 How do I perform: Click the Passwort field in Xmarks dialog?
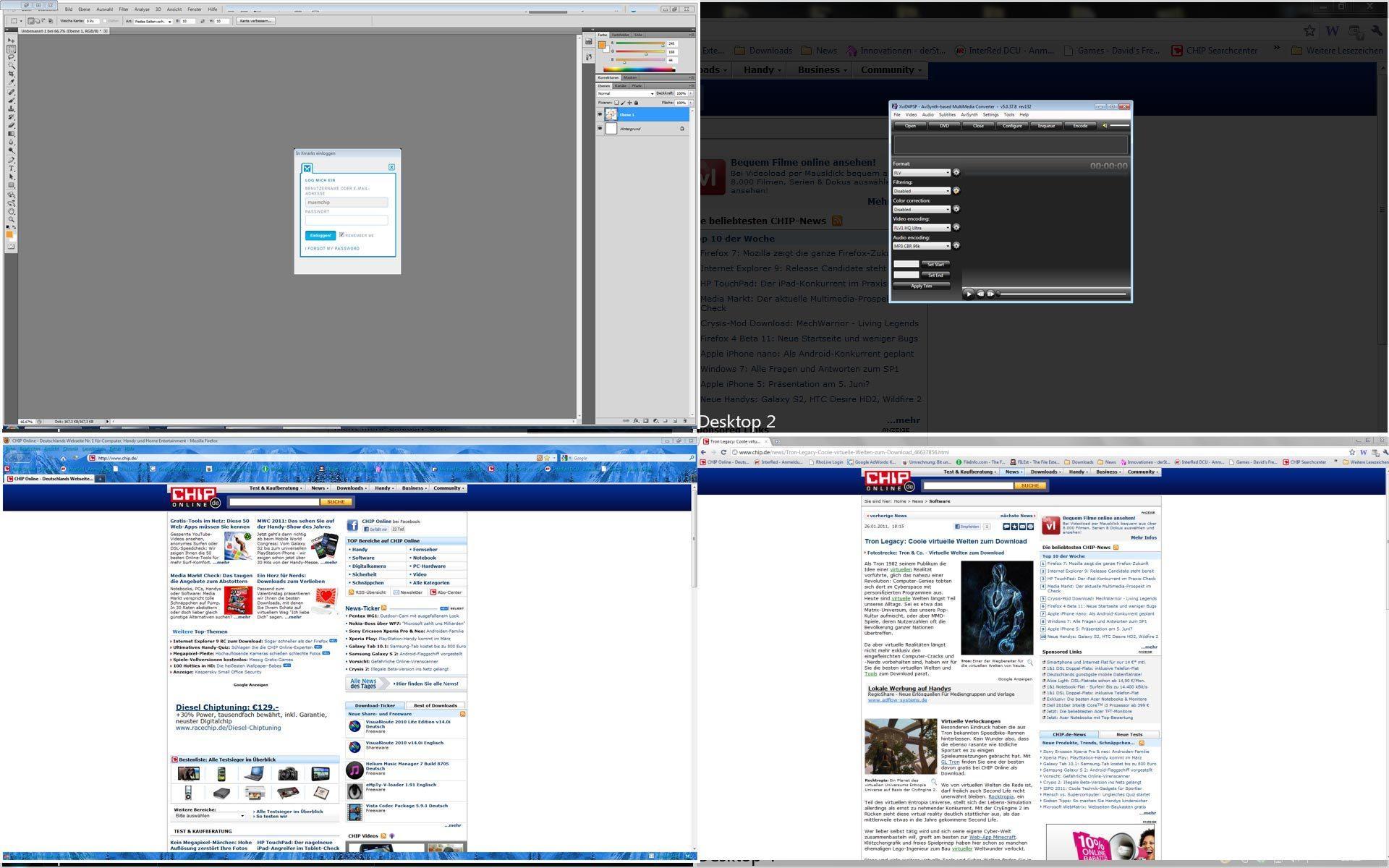[347, 220]
